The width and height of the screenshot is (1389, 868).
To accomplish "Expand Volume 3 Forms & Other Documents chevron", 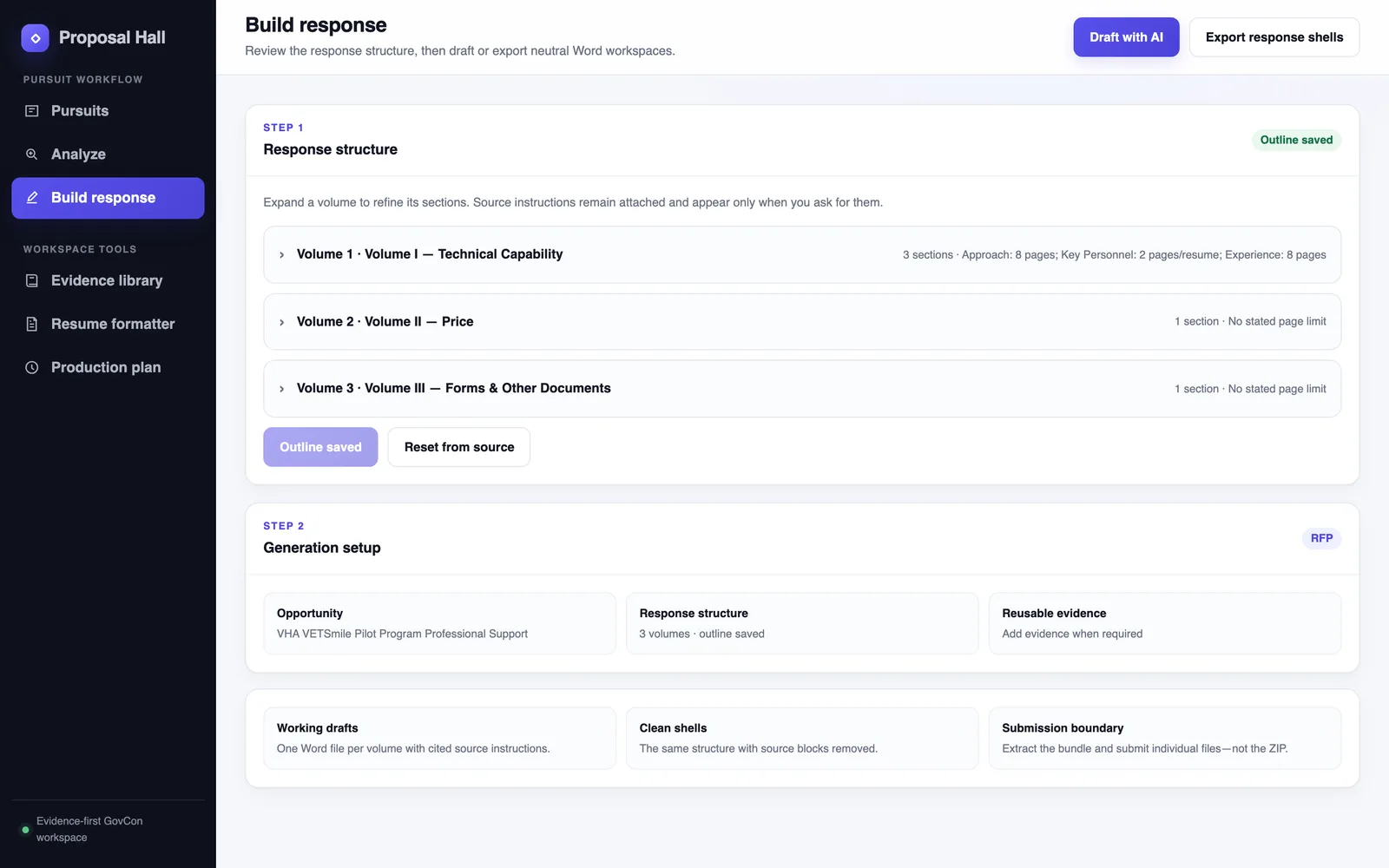I will coord(281,389).
